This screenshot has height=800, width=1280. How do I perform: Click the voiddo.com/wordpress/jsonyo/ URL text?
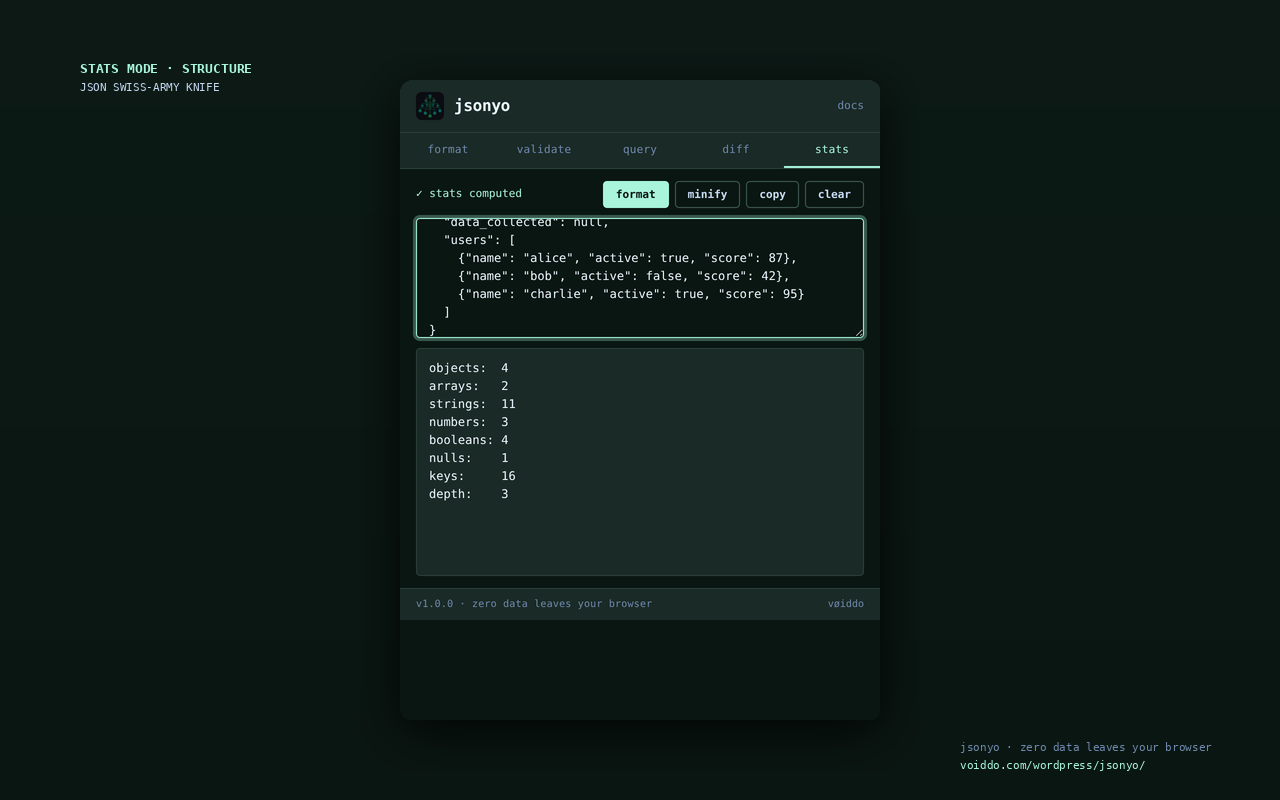[x=1052, y=766]
